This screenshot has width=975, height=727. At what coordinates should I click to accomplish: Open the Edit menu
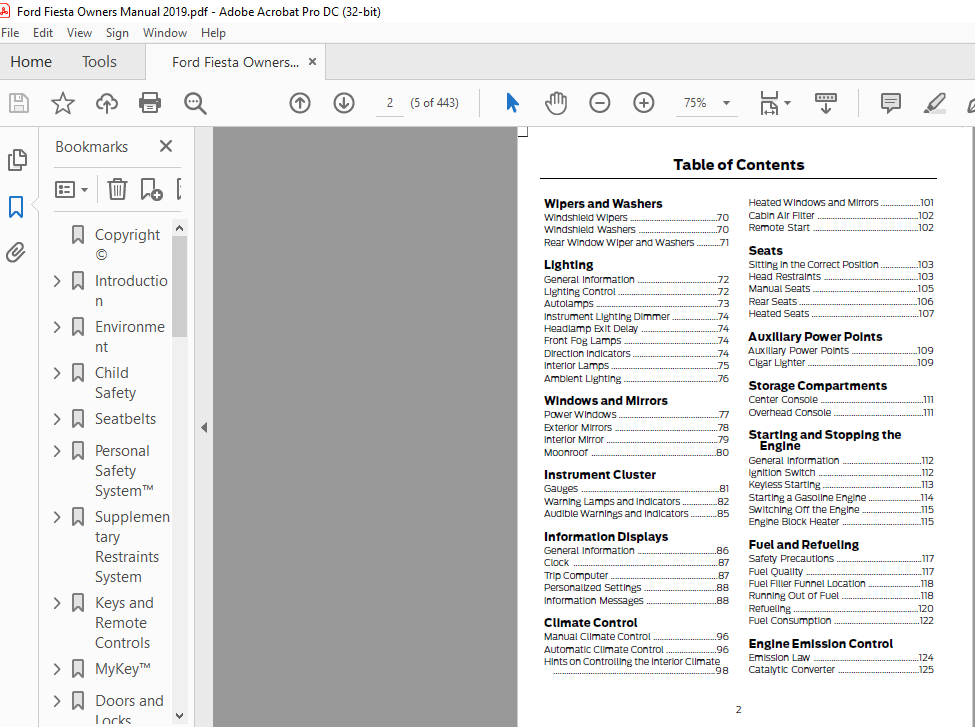(x=43, y=33)
